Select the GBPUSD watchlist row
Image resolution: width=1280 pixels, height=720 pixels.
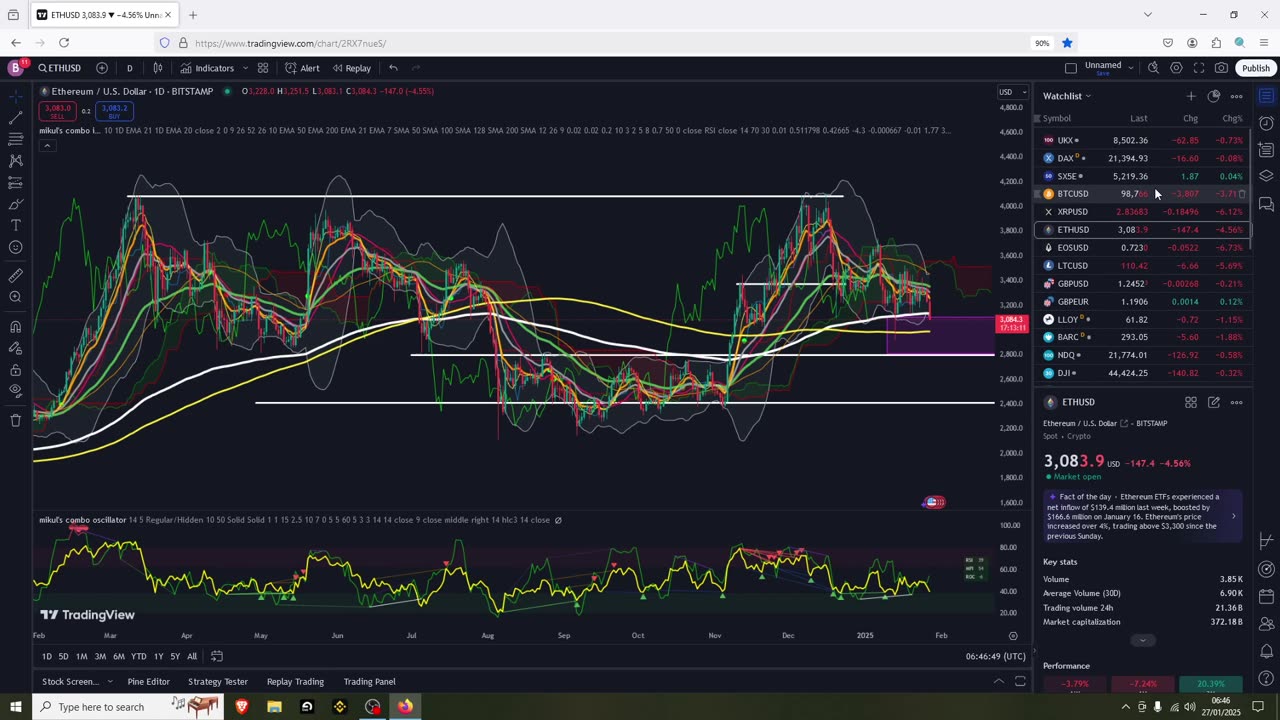pyautogui.click(x=1142, y=284)
